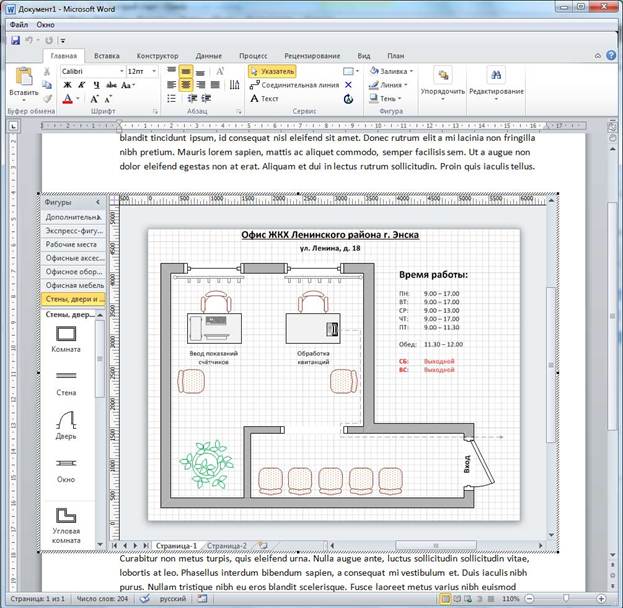The height and width of the screenshot is (608, 623).
Task: Toggle Strikethrough (abc) formatting
Action: click(112, 85)
